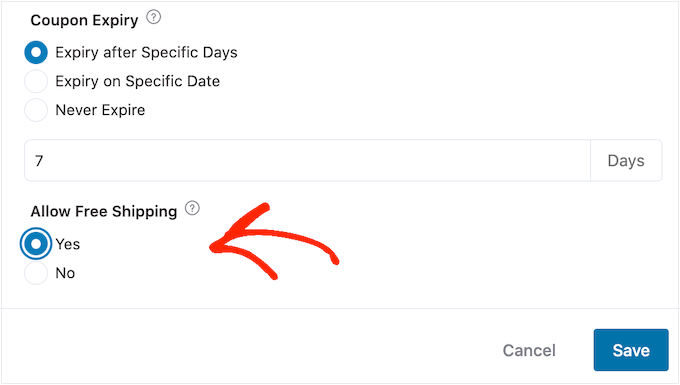Image resolution: width=680 pixels, height=385 pixels.
Task: Choose the Expiry on Specific Date radio button
Action: click(x=36, y=81)
